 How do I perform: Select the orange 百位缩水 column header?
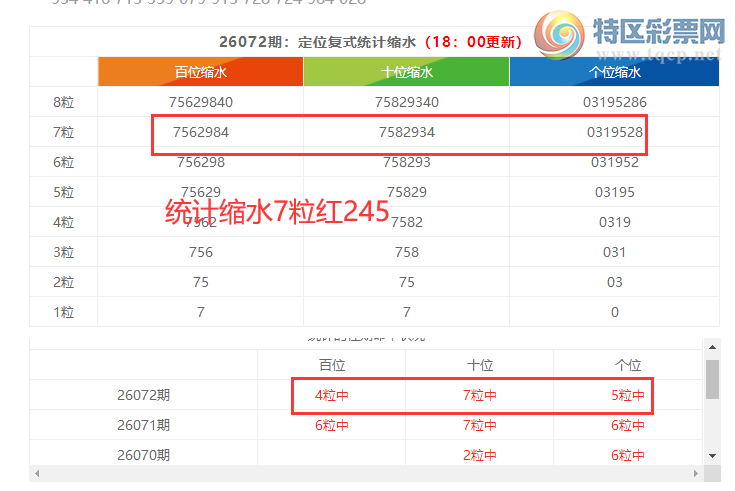tap(200, 72)
